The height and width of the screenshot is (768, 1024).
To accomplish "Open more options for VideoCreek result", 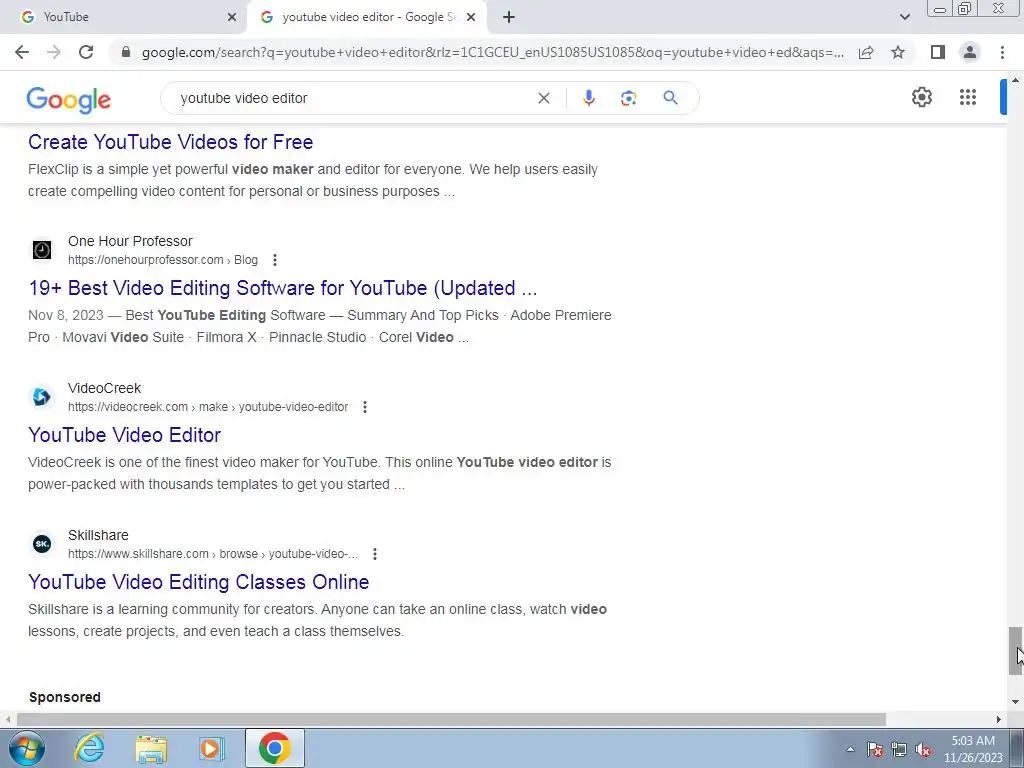I will tap(365, 407).
